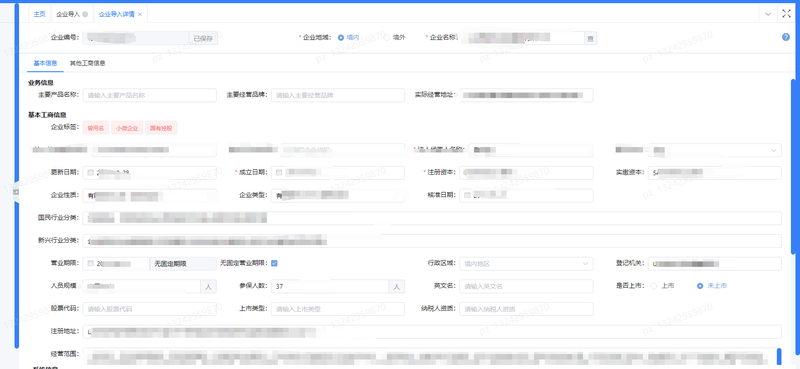
Task: Open the 行政区域 dropdown
Action: [x=526, y=264]
